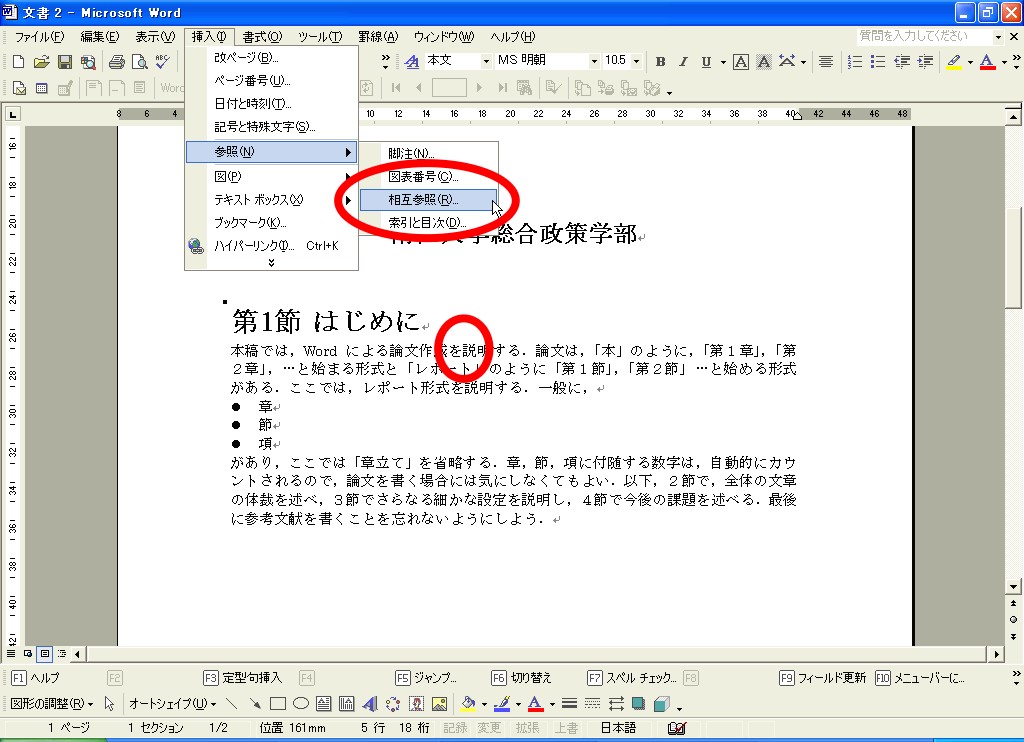1024x742 pixels.
Task: Click the F6 切り替え button
Action: (x=521, y=678)
